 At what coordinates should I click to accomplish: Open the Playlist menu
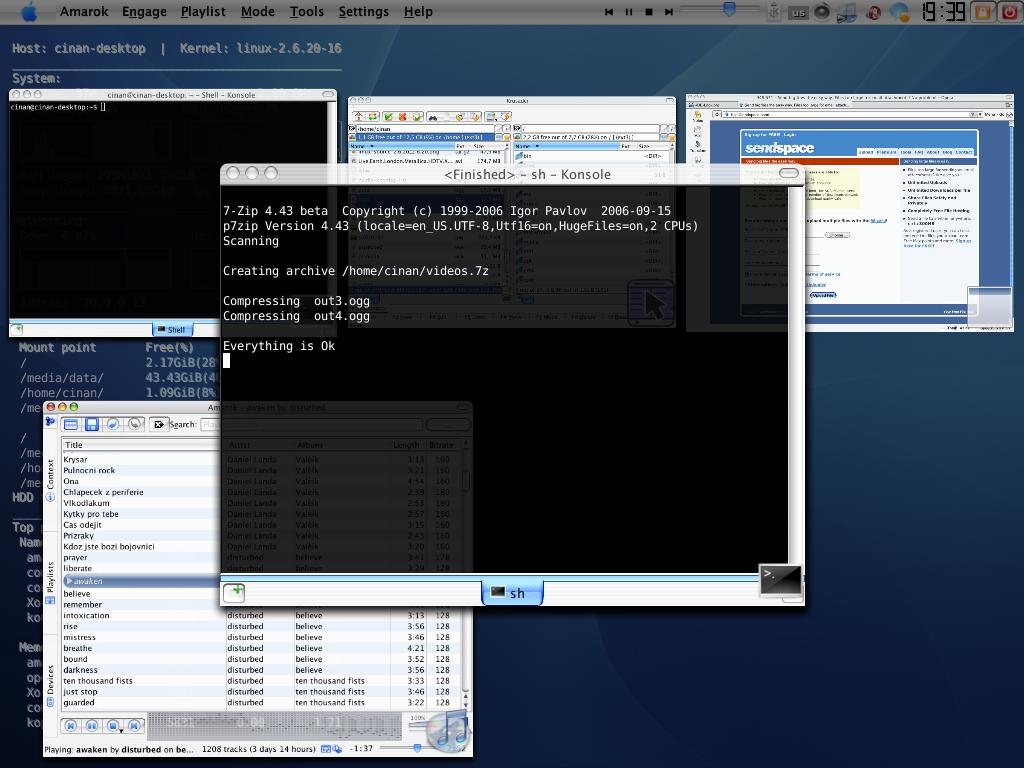203,11
